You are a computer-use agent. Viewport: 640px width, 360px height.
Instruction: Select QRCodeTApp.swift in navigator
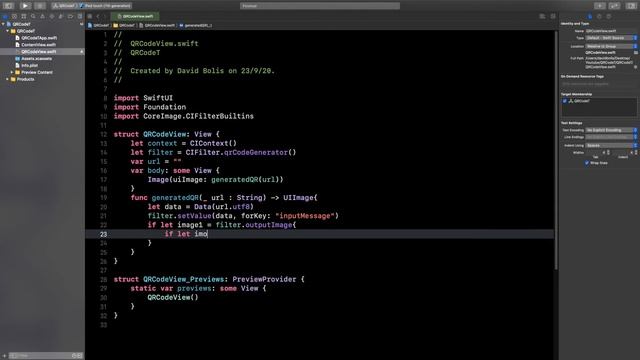pyautogui.click(x=39, y=38)
